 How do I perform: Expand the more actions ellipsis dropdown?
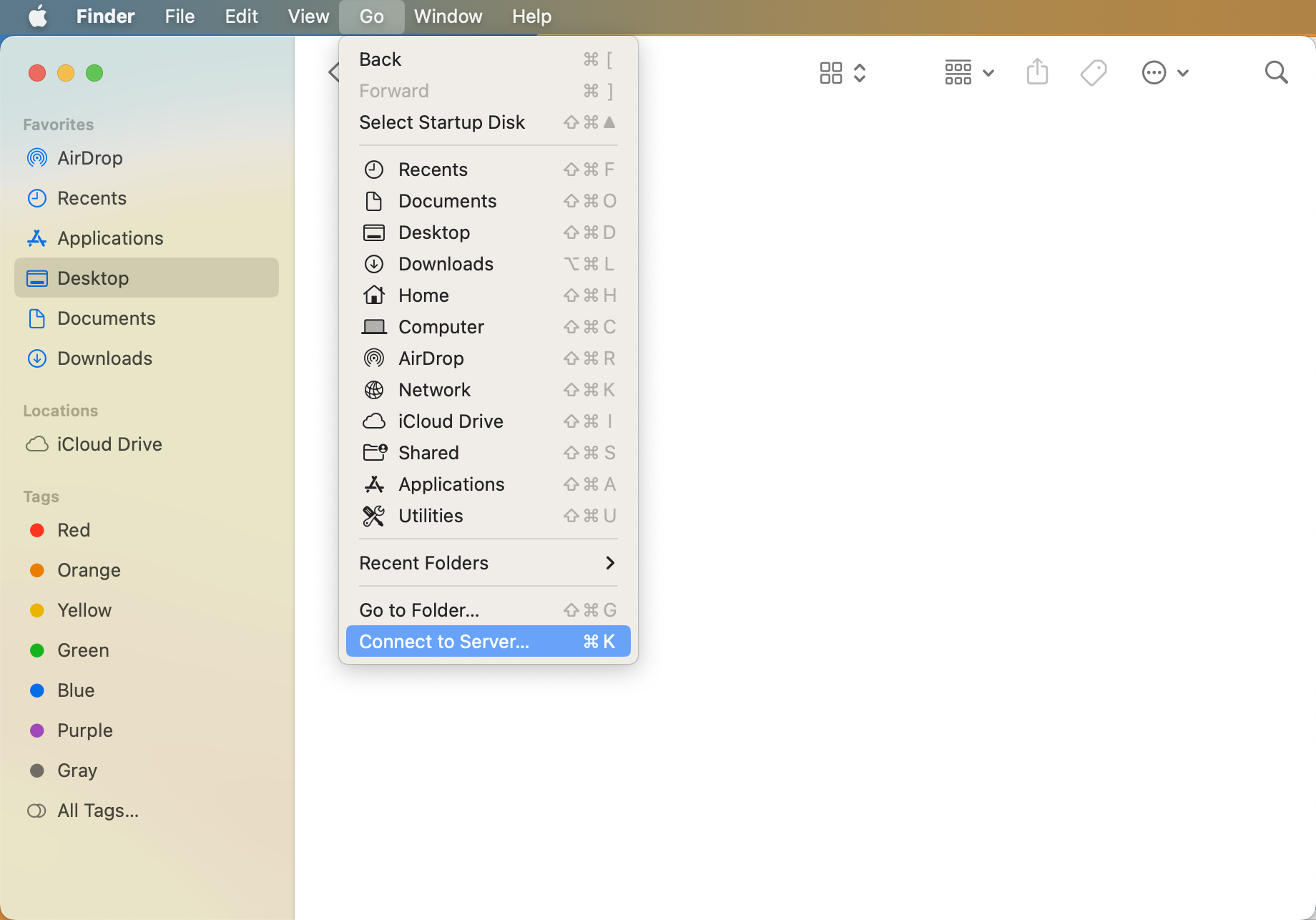(x=1165, y=72)
